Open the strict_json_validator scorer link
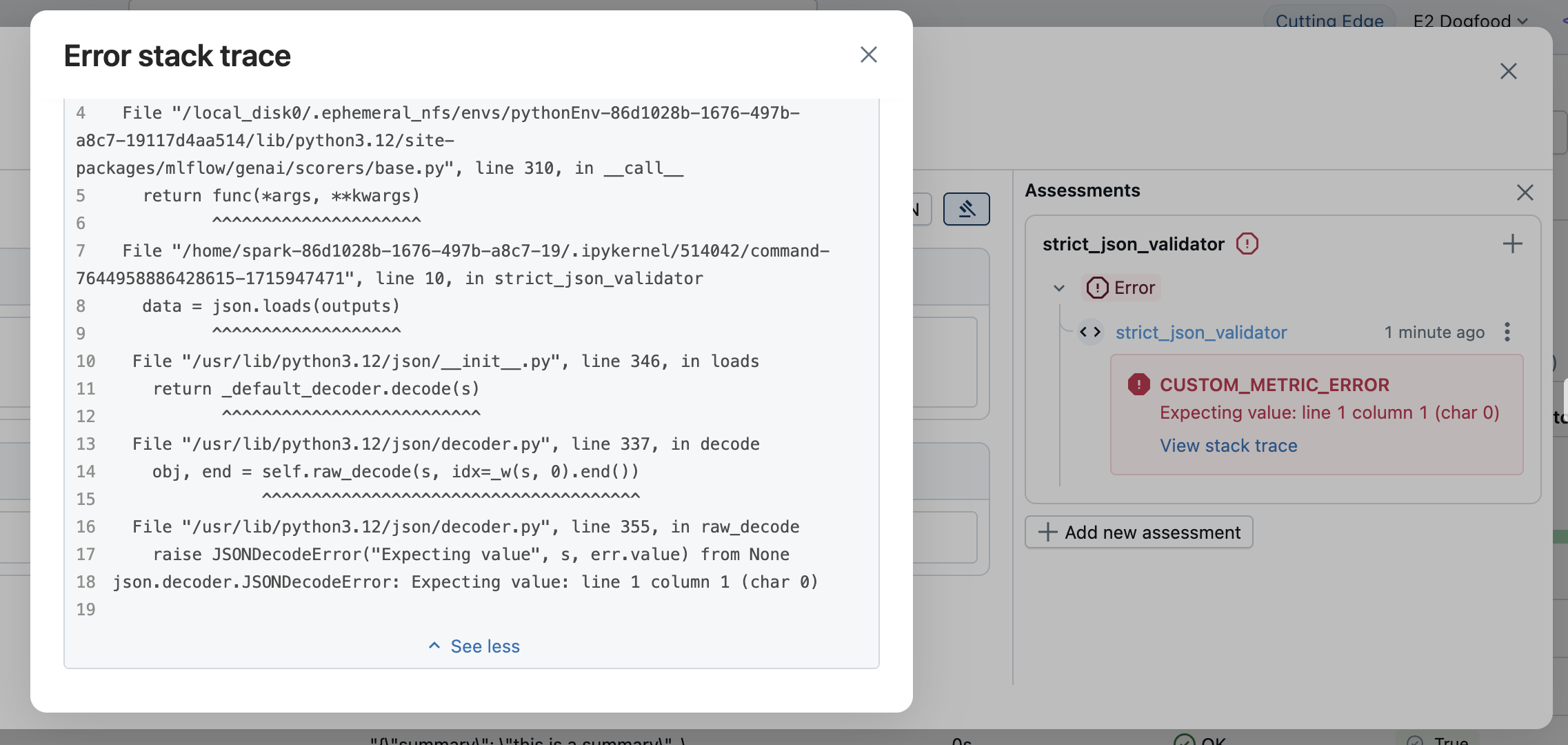The image size is (1568, 745). point(1201,332)
